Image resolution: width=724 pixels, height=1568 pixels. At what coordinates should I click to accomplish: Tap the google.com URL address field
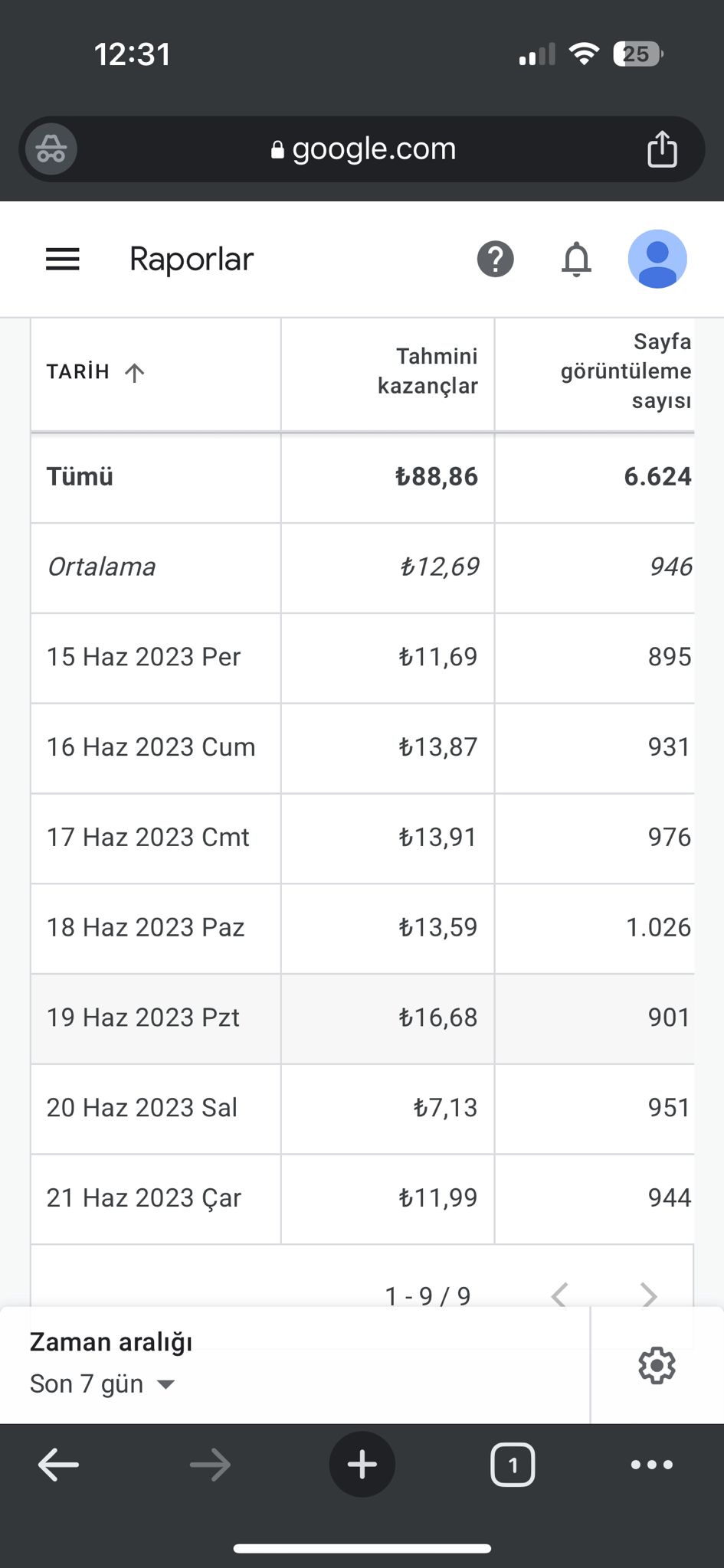pyautogui.click(x=363, y=149)
